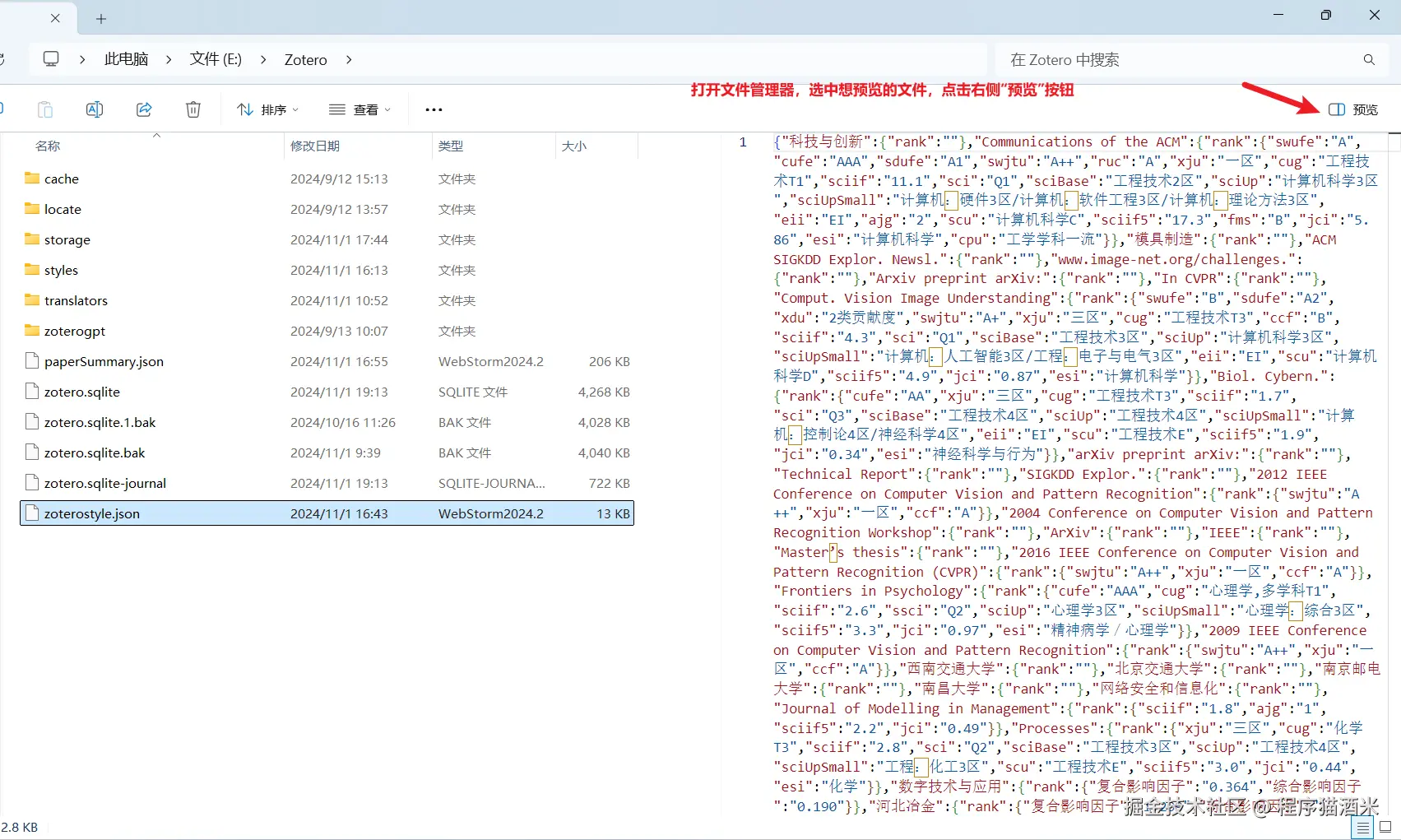Image resolution: width=1401 pixels, height=840 pixels.
Task: Click date 2024/10/16 11:26 cell
Action: (343, 422)
